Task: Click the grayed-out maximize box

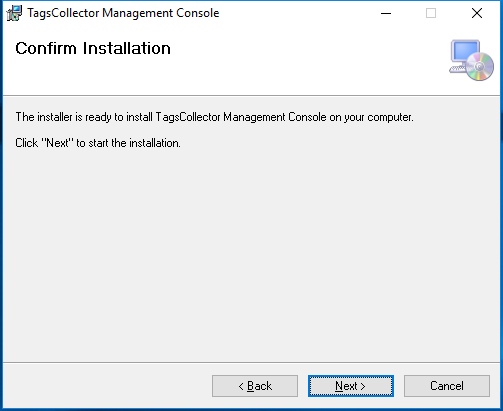Action: (x=431, y=13)
